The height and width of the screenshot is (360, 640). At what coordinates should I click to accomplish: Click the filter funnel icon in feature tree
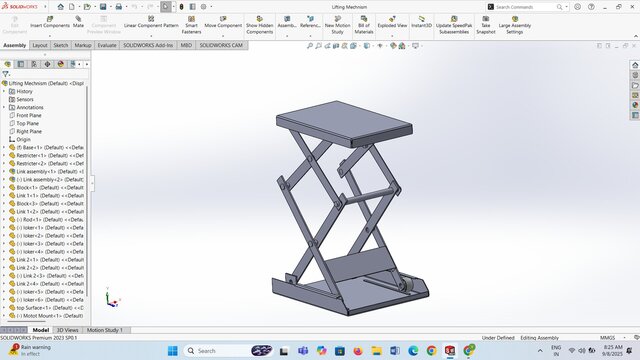tap(5, 74)
